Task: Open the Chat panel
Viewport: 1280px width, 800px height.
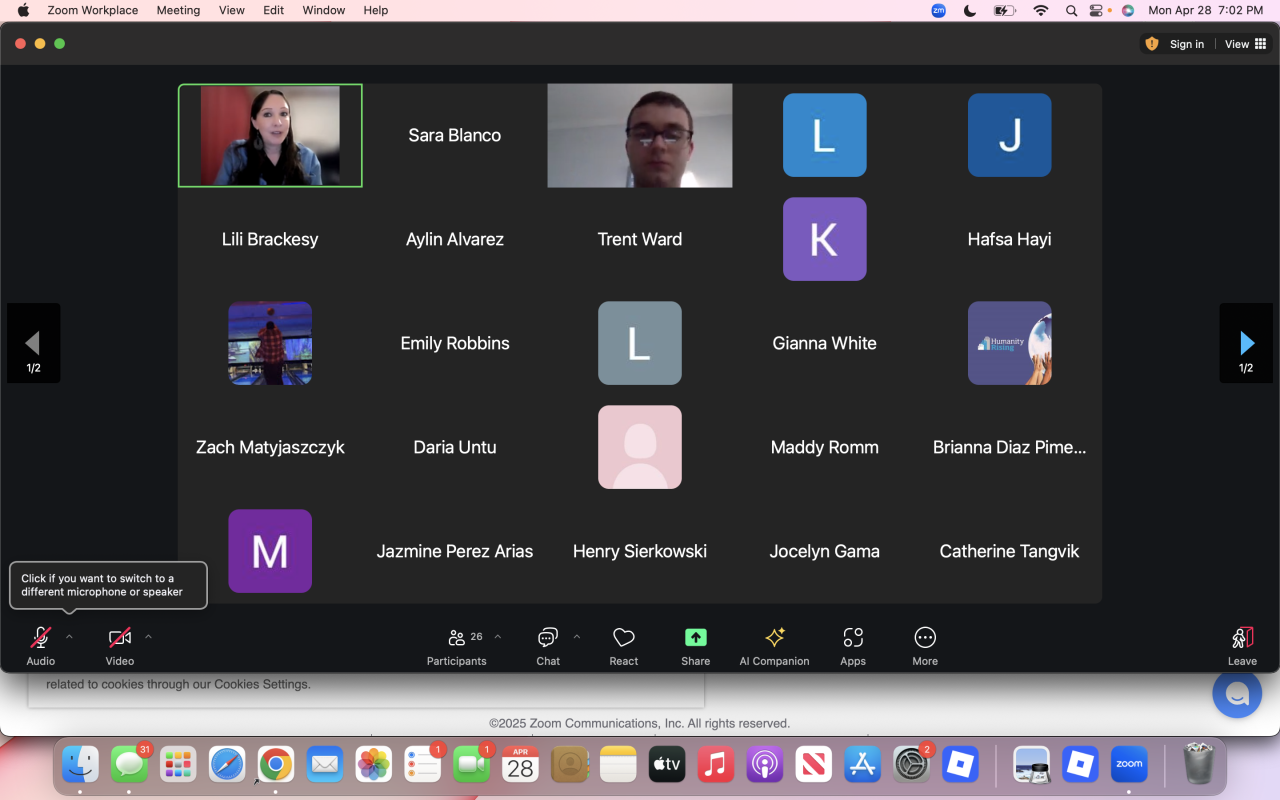Action: [548, 645]
